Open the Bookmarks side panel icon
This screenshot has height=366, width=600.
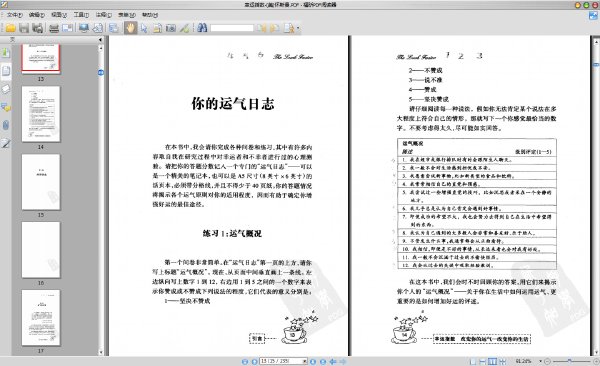pos(6,52)
